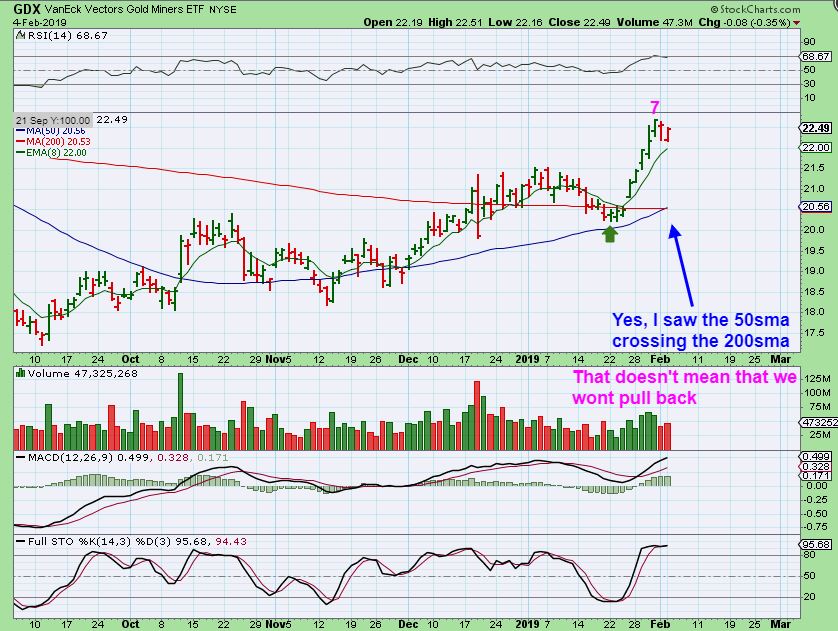Click the boxed 68.67 RSI axis value
Screen dimensions: 838x631
pos(816,56)
